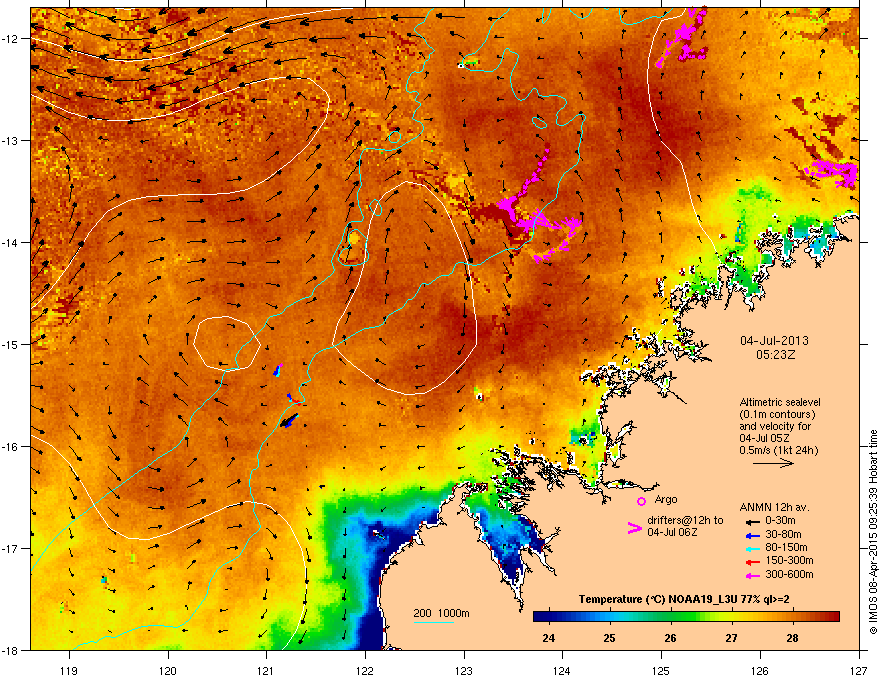Click the 'drifters@12h to' legend text

coord(685,520)
